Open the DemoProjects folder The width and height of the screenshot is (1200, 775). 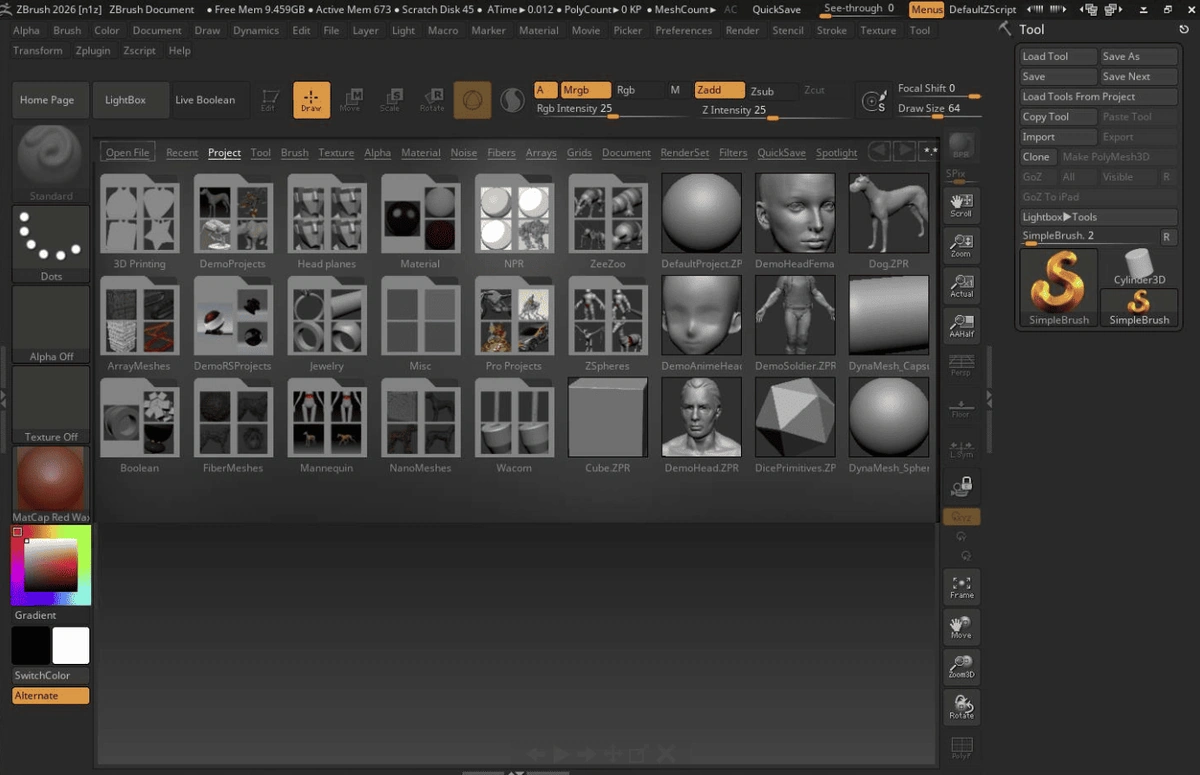[233, 221]
